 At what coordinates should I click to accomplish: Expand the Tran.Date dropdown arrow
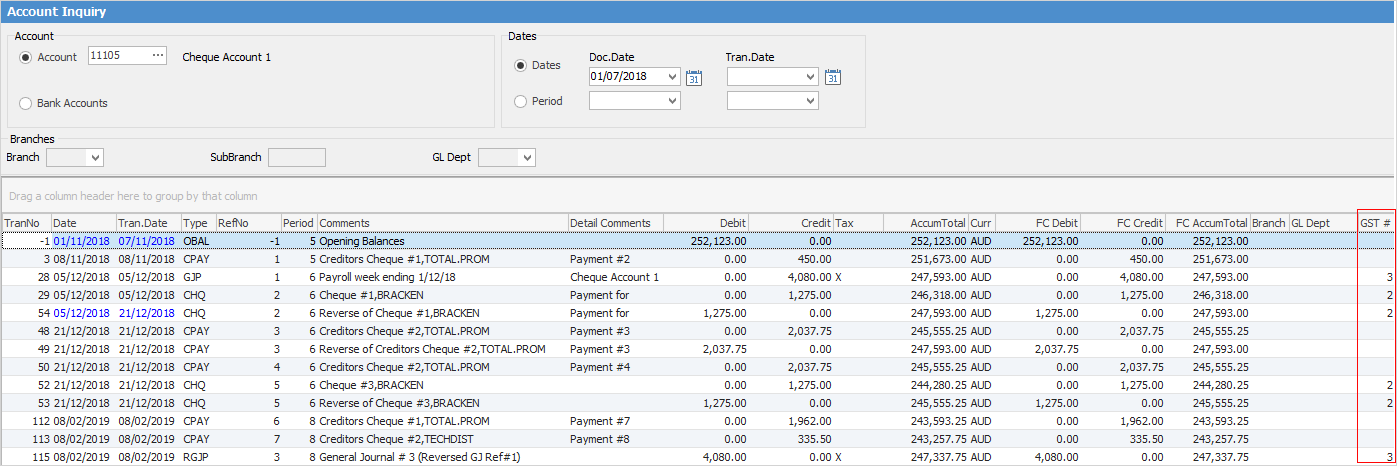(x=809, y=77)
